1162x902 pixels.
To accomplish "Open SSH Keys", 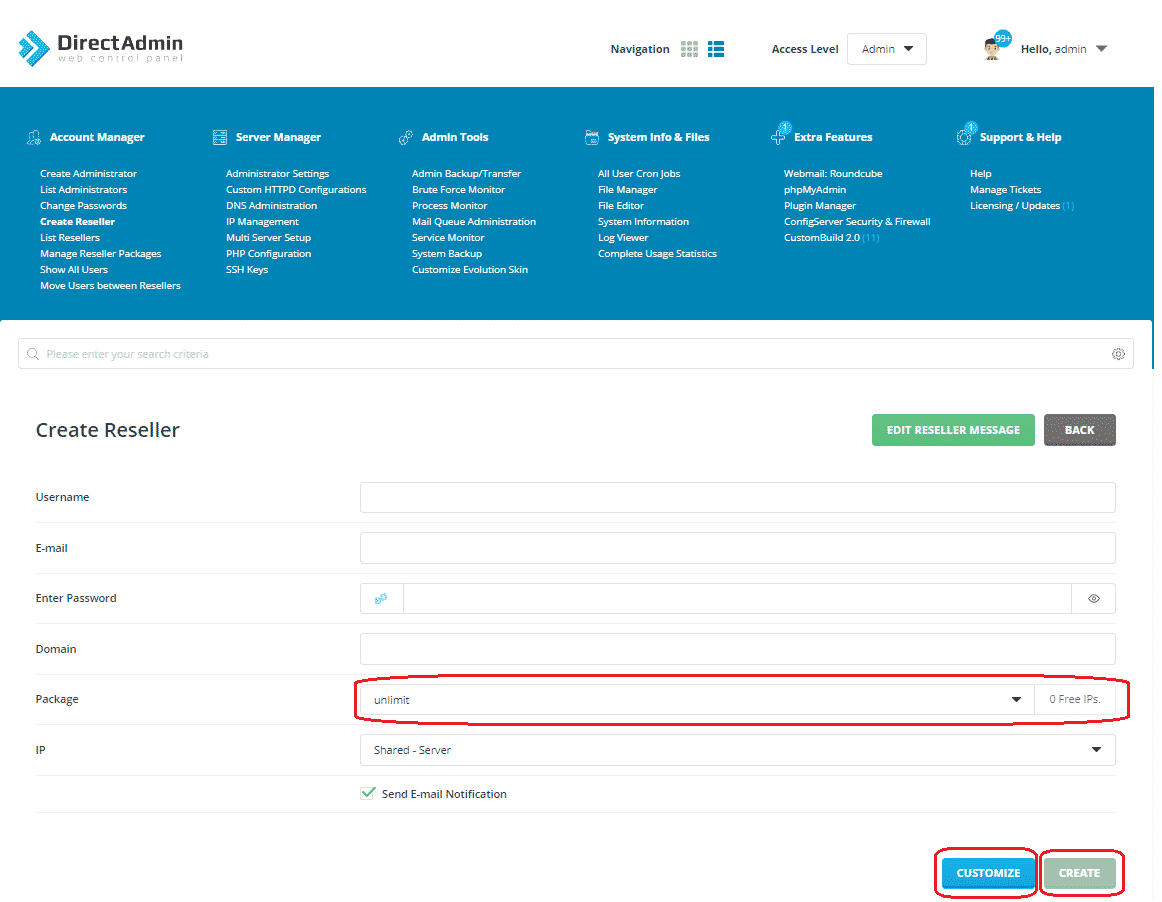I will tap(247, 270).
